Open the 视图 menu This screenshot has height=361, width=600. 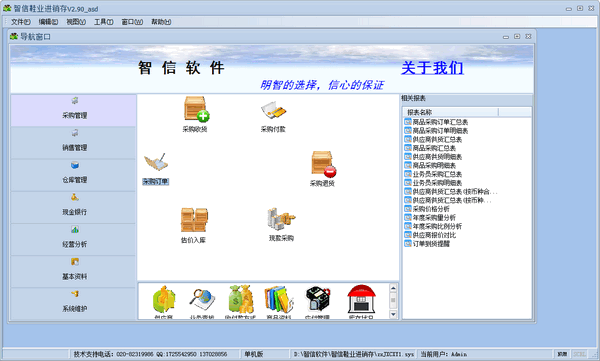(76, 22)
